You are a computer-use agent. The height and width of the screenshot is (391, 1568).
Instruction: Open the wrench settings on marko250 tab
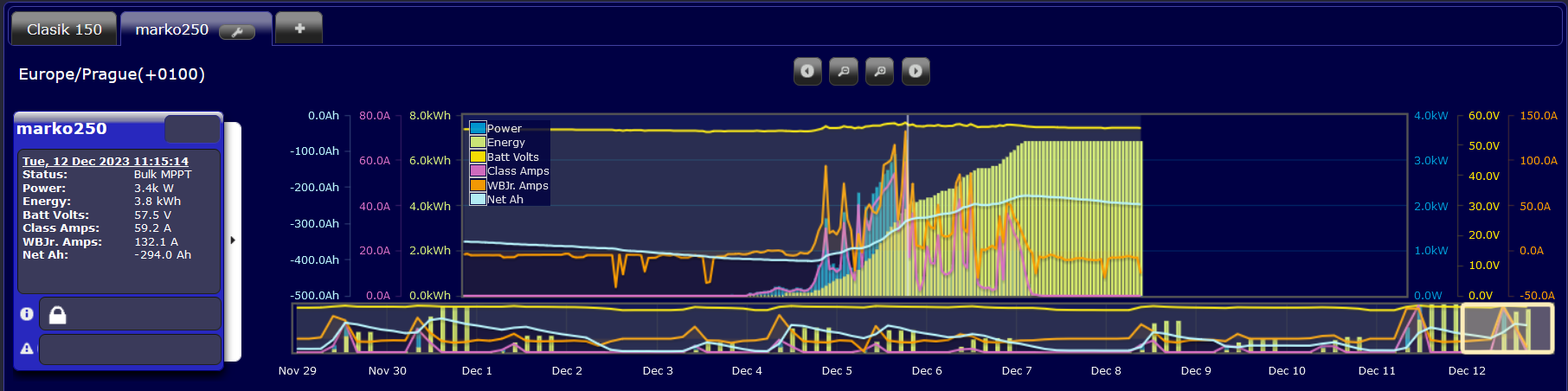[x=236, y=32]
